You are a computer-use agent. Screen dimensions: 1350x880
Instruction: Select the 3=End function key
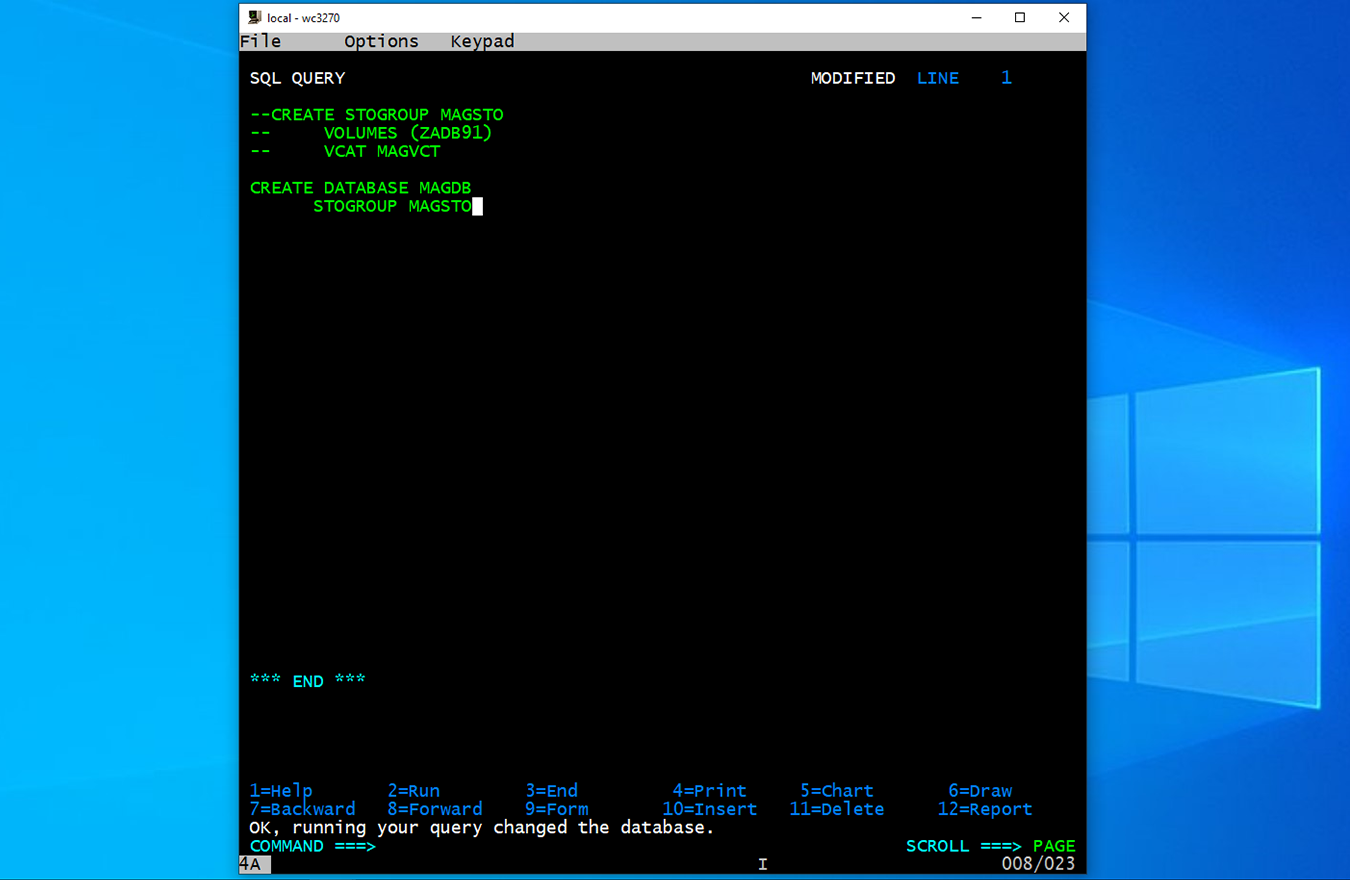(551, 791)
